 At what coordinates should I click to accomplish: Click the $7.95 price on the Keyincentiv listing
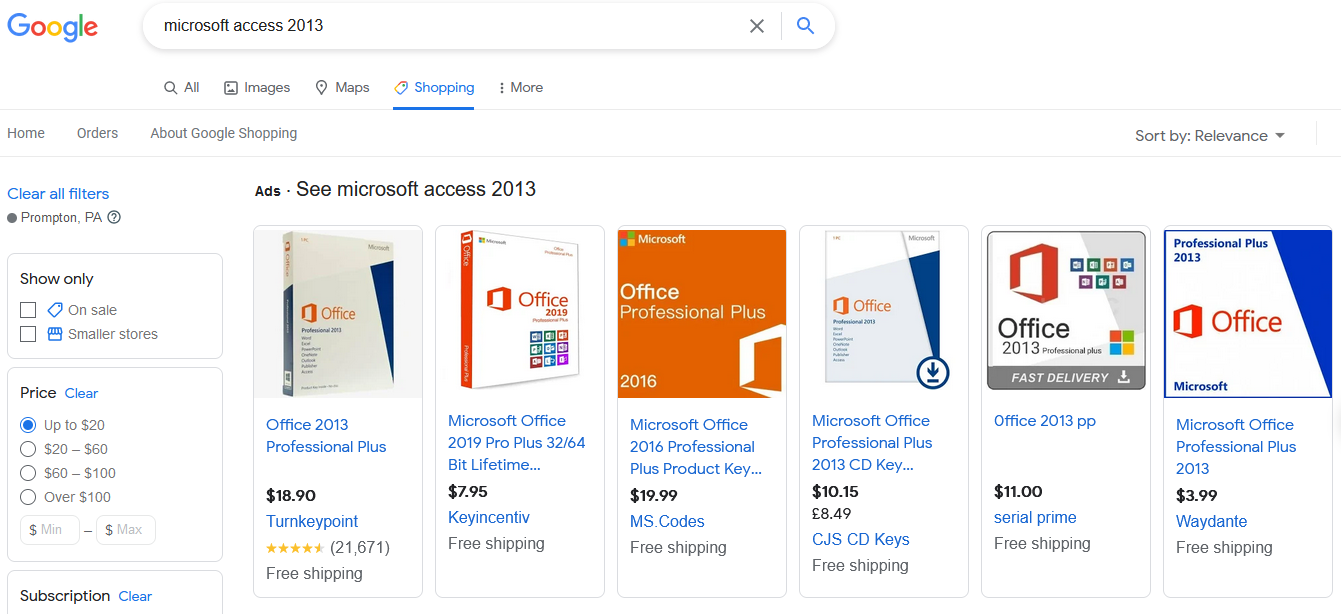[x=468, y=491]
